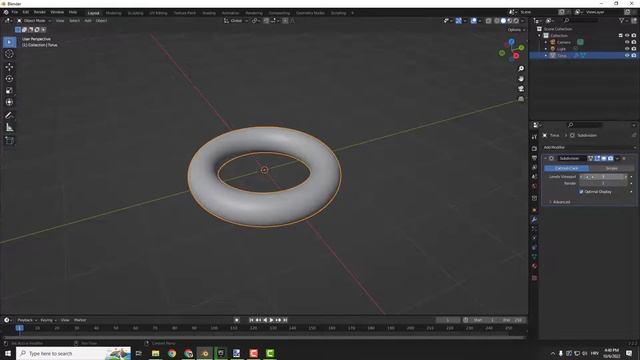The image size is (640, 360).
Task: Collapse the Subdivision modifier panel
Action: click(x=545, y=158)
